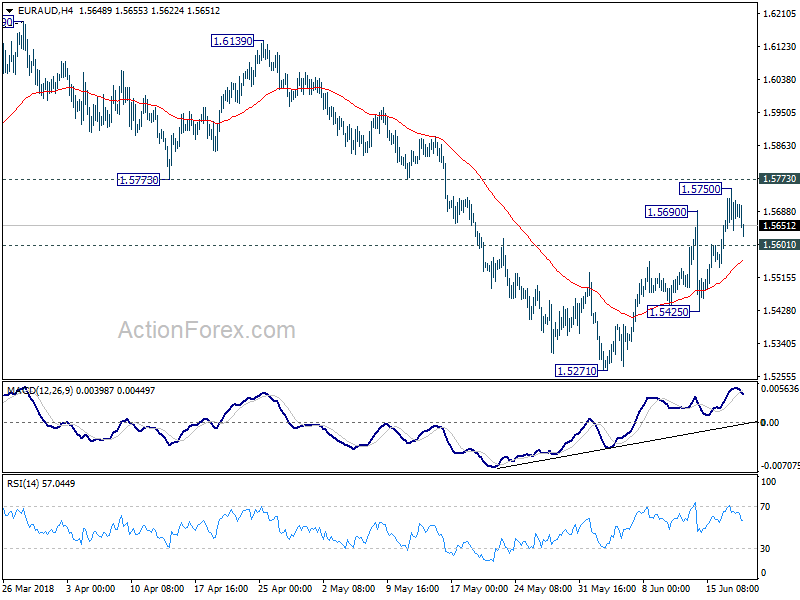Click the 15 Jun 08:00 date label
Image resolution: width=800 pixels, height=600 pixels.
pyautogui.click(x=733, y=588)
